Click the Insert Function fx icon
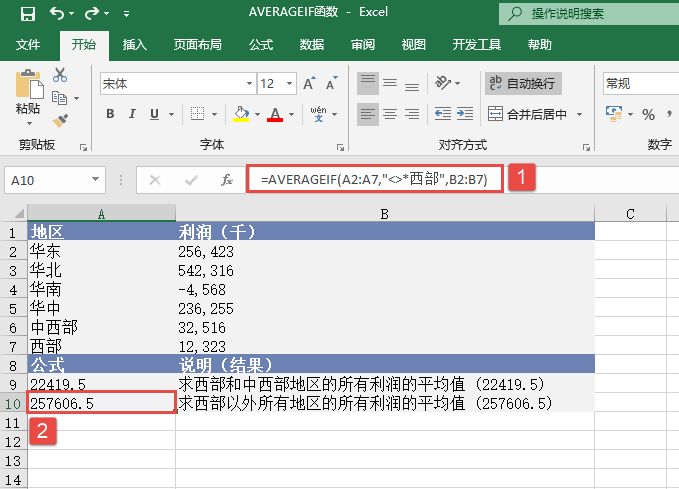The width and height of the screenshot is (679, 489). pos(227,180)
